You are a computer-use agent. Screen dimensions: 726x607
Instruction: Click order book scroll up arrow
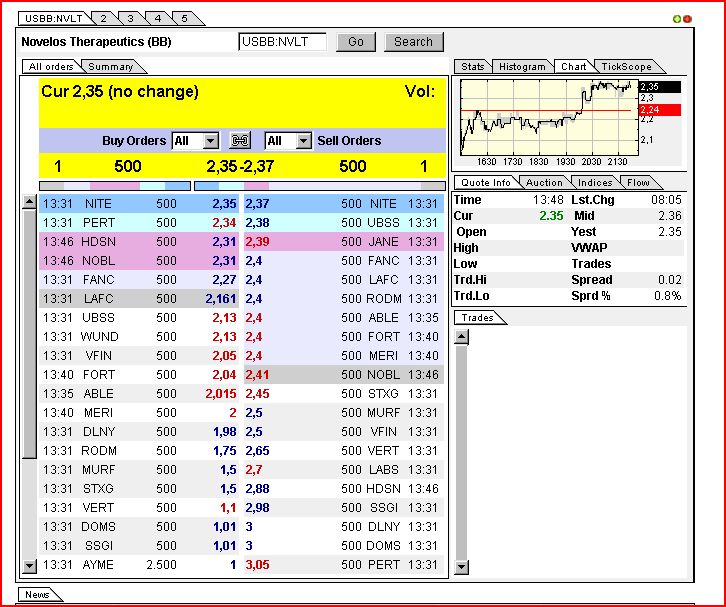[x=29, y=203]
